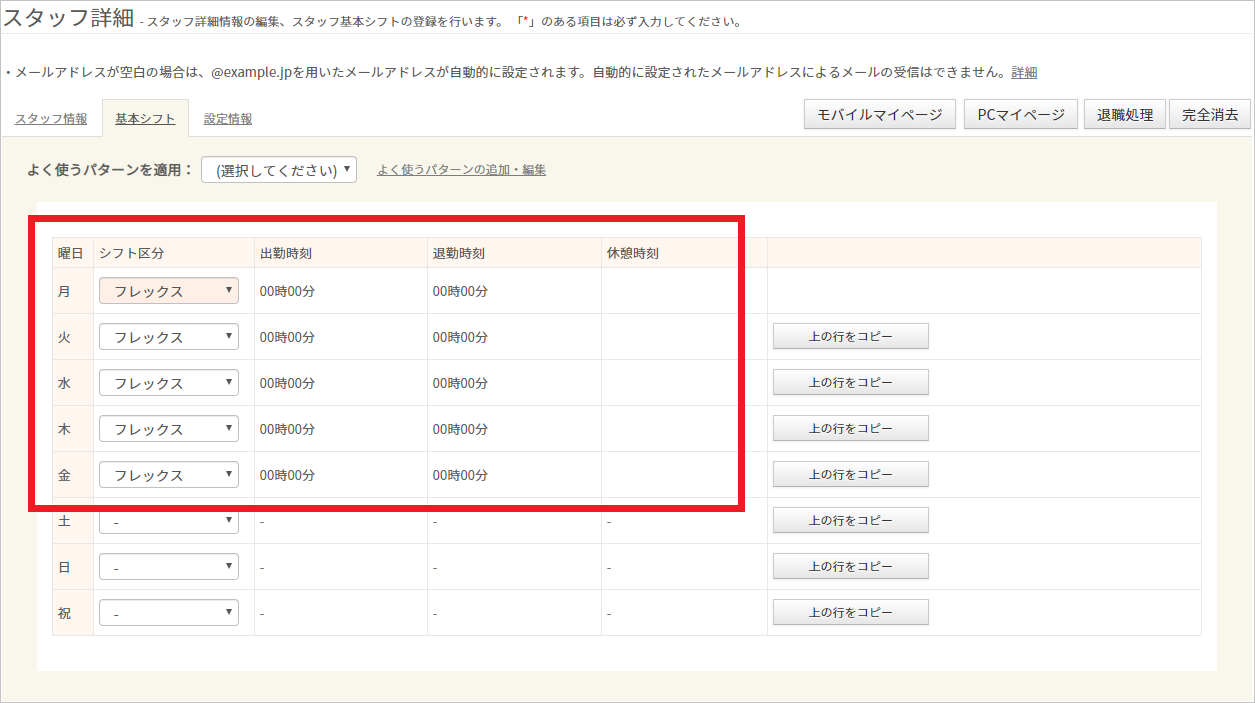The height and width of the screenshot is (703, 1255).
Task: Select a shift type for Saturday
Action: (169, 521)
